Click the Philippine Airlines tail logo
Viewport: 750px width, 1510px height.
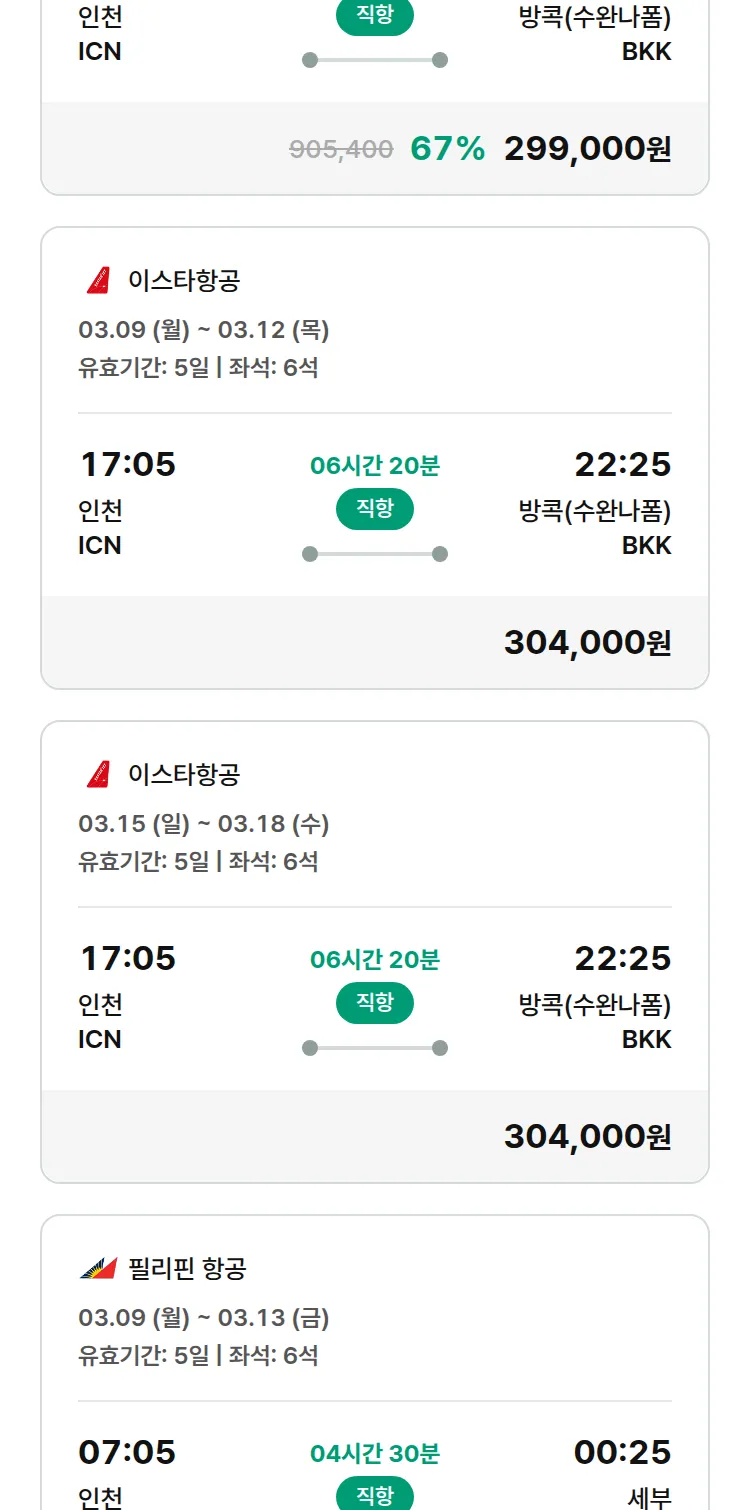click(98, 1269)
